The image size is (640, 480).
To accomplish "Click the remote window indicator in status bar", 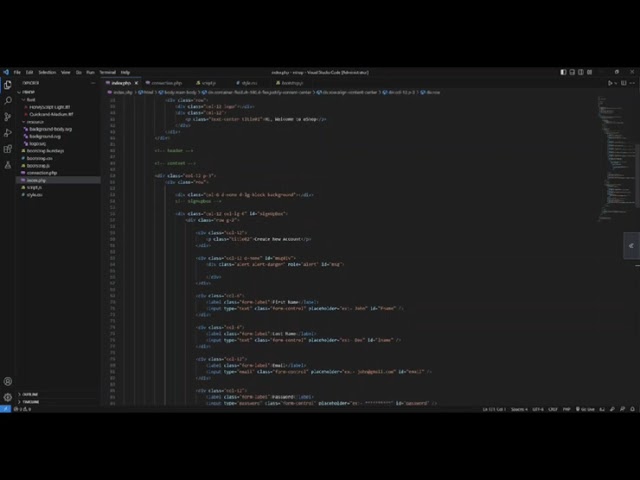I will coord(5,409).
